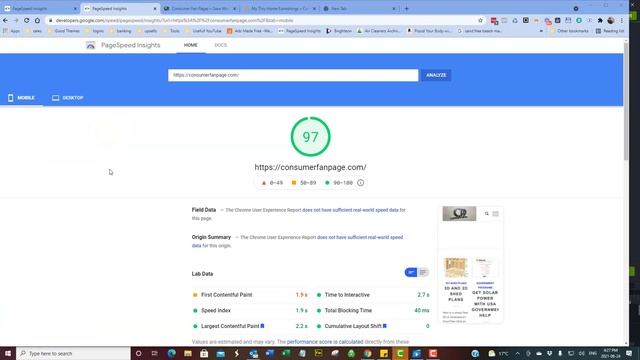Viewport: 640px width, 360px height.
Task: Click the Total Blocking Time metric label
Action: point(348,311)
